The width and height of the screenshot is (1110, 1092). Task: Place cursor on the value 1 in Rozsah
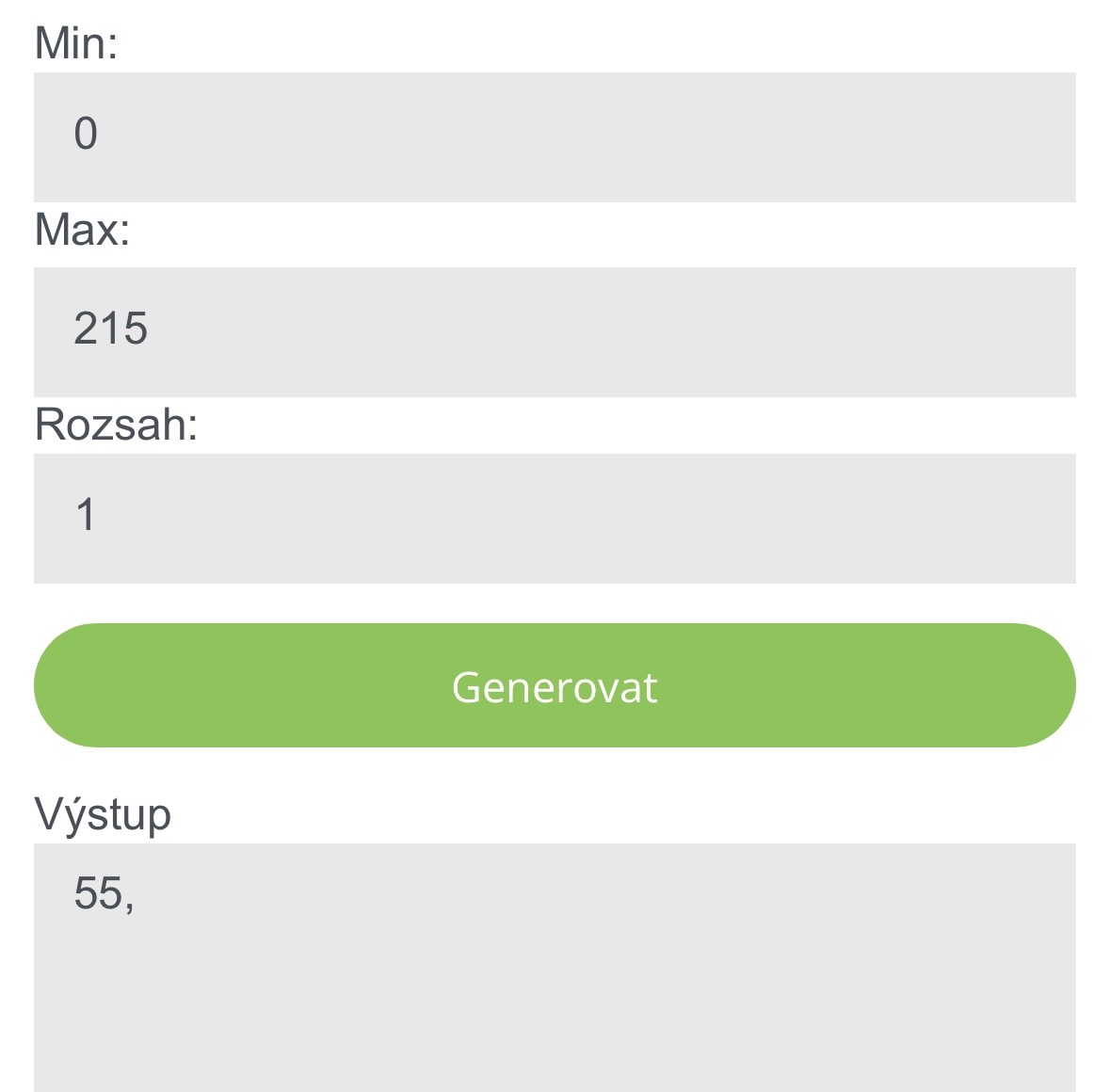[86, 515]
